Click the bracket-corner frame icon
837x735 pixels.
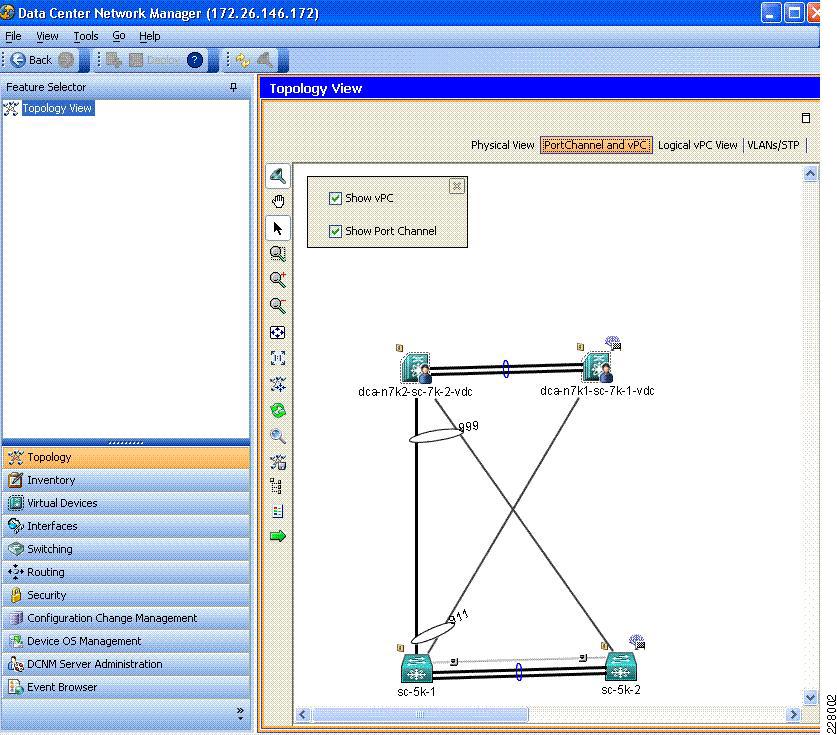click(x=278, y=358)
